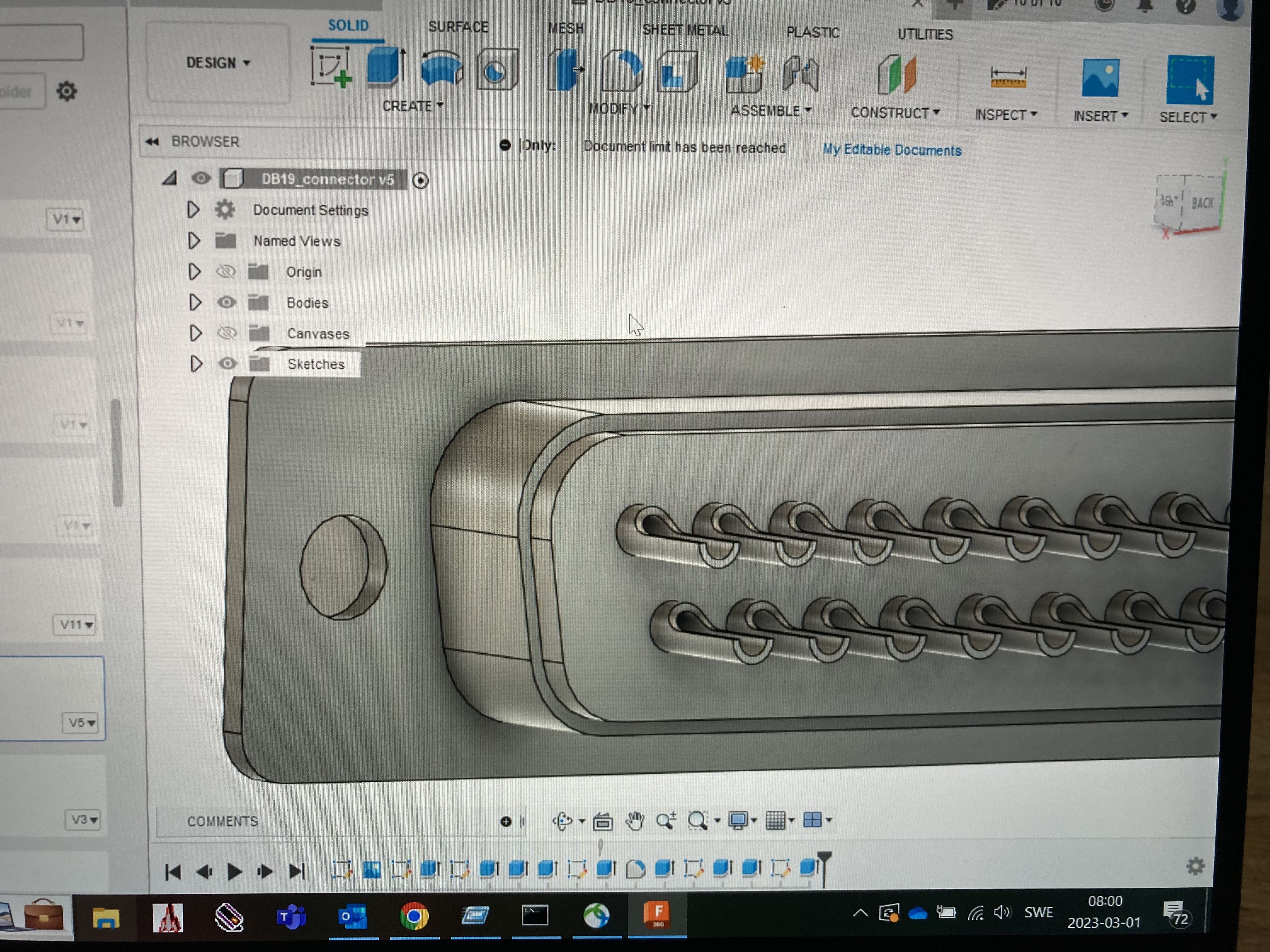Viewport: 1270px width, 952px height.
Task: Activate the Pan hand tool
Action: coord(634,821)
